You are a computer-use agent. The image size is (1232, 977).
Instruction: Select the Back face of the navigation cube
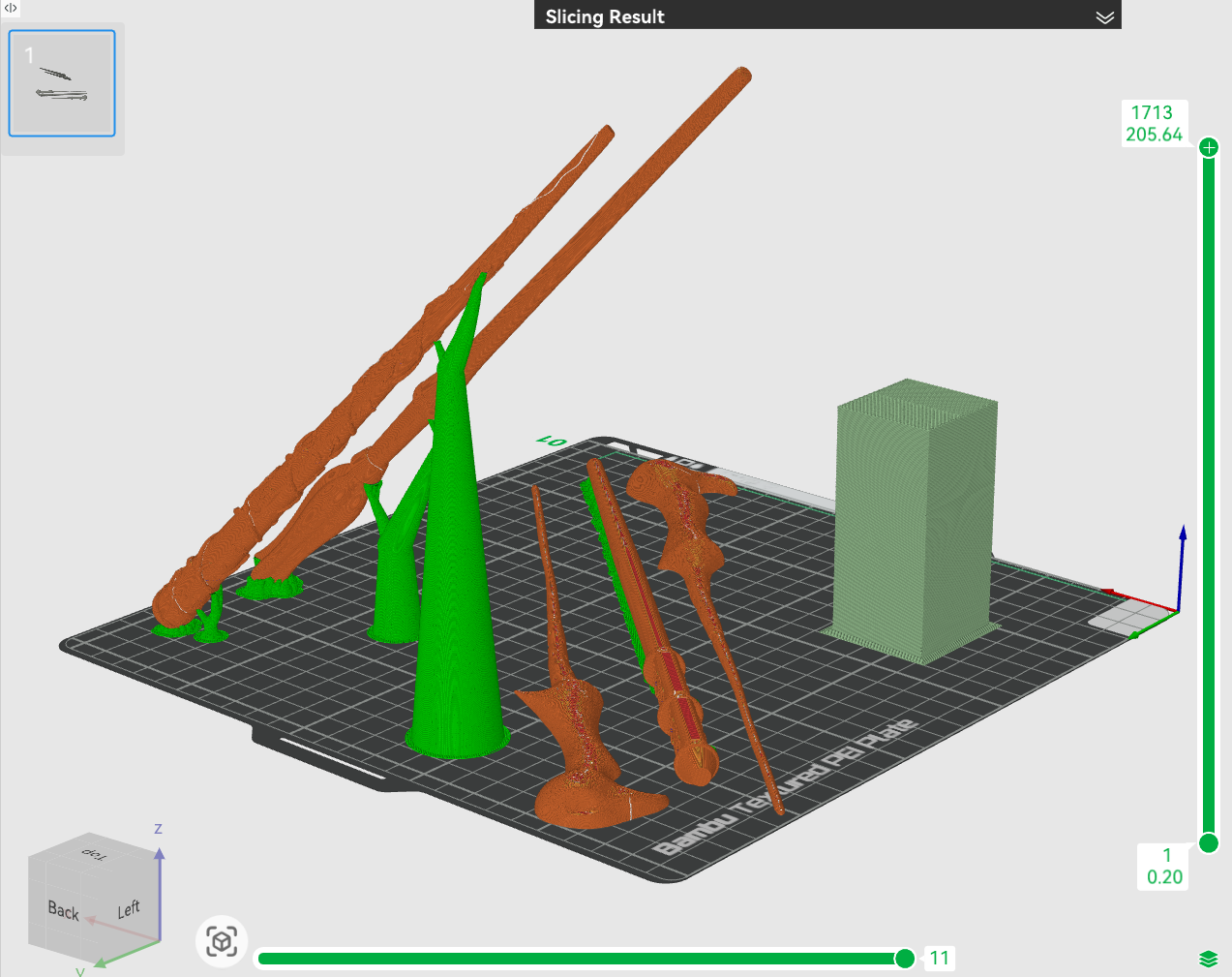pos(64,910)
